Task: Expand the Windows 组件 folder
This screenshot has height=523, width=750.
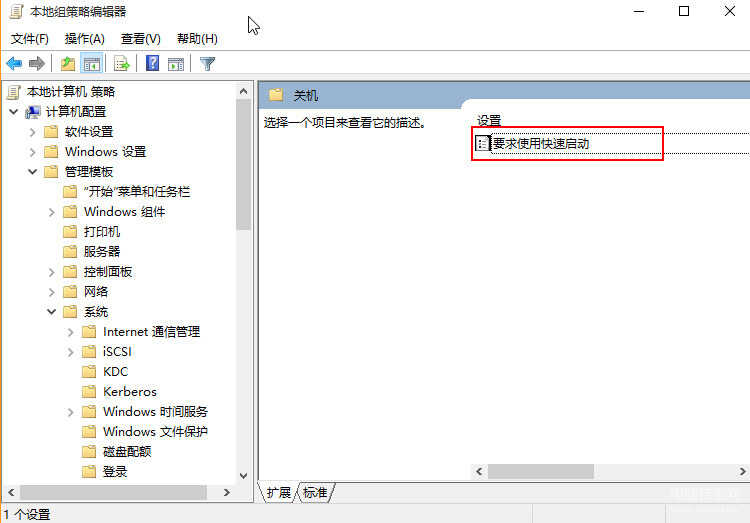Action: point(52,212)
